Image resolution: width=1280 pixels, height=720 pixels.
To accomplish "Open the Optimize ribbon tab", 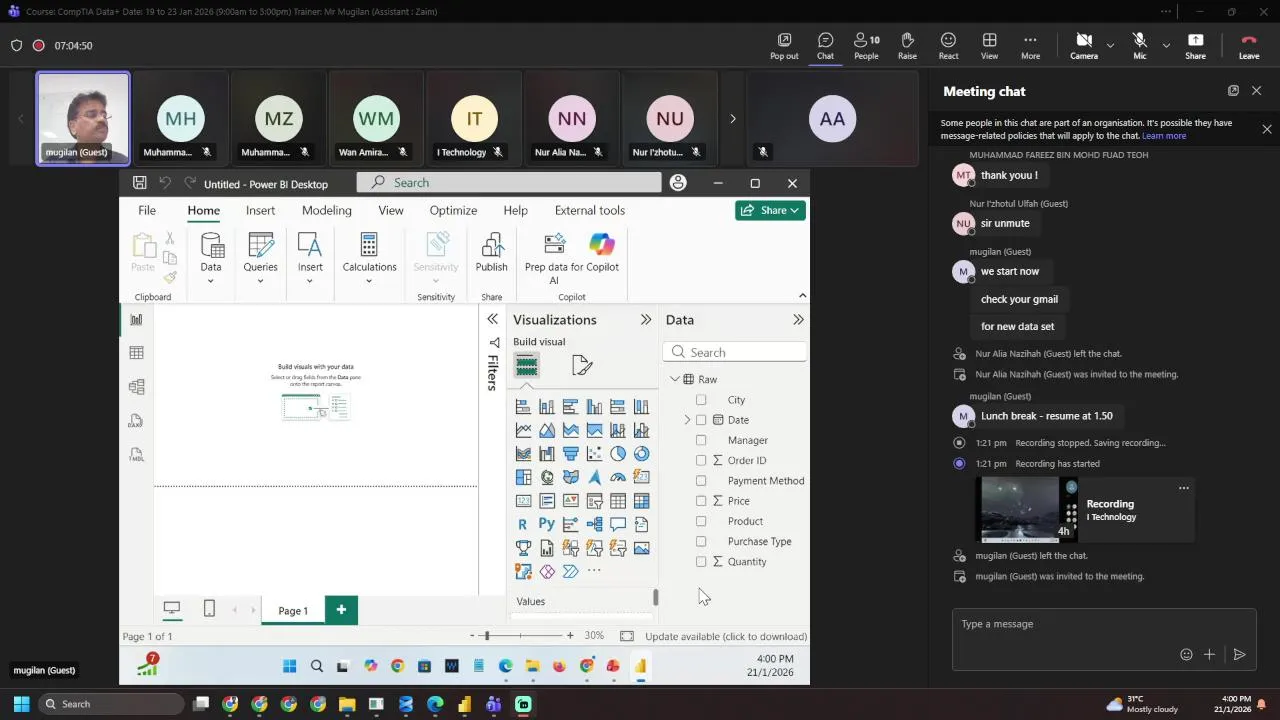I will tap(453, 211).
